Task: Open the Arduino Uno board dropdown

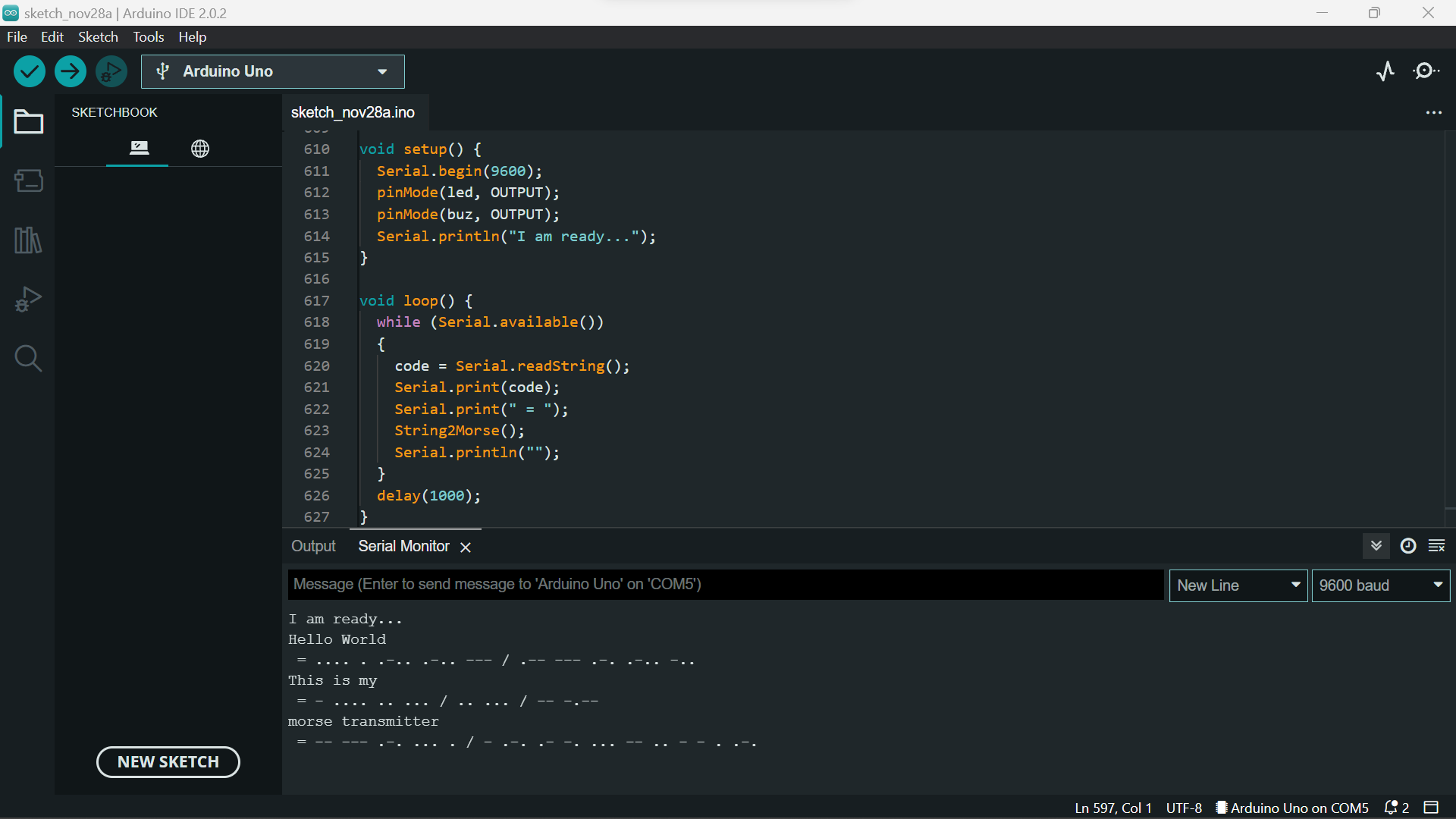Action: [273, 71]
